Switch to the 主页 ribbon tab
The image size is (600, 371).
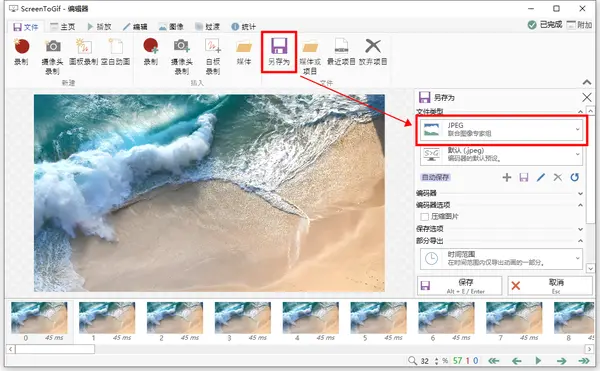[x=63, y=26]
